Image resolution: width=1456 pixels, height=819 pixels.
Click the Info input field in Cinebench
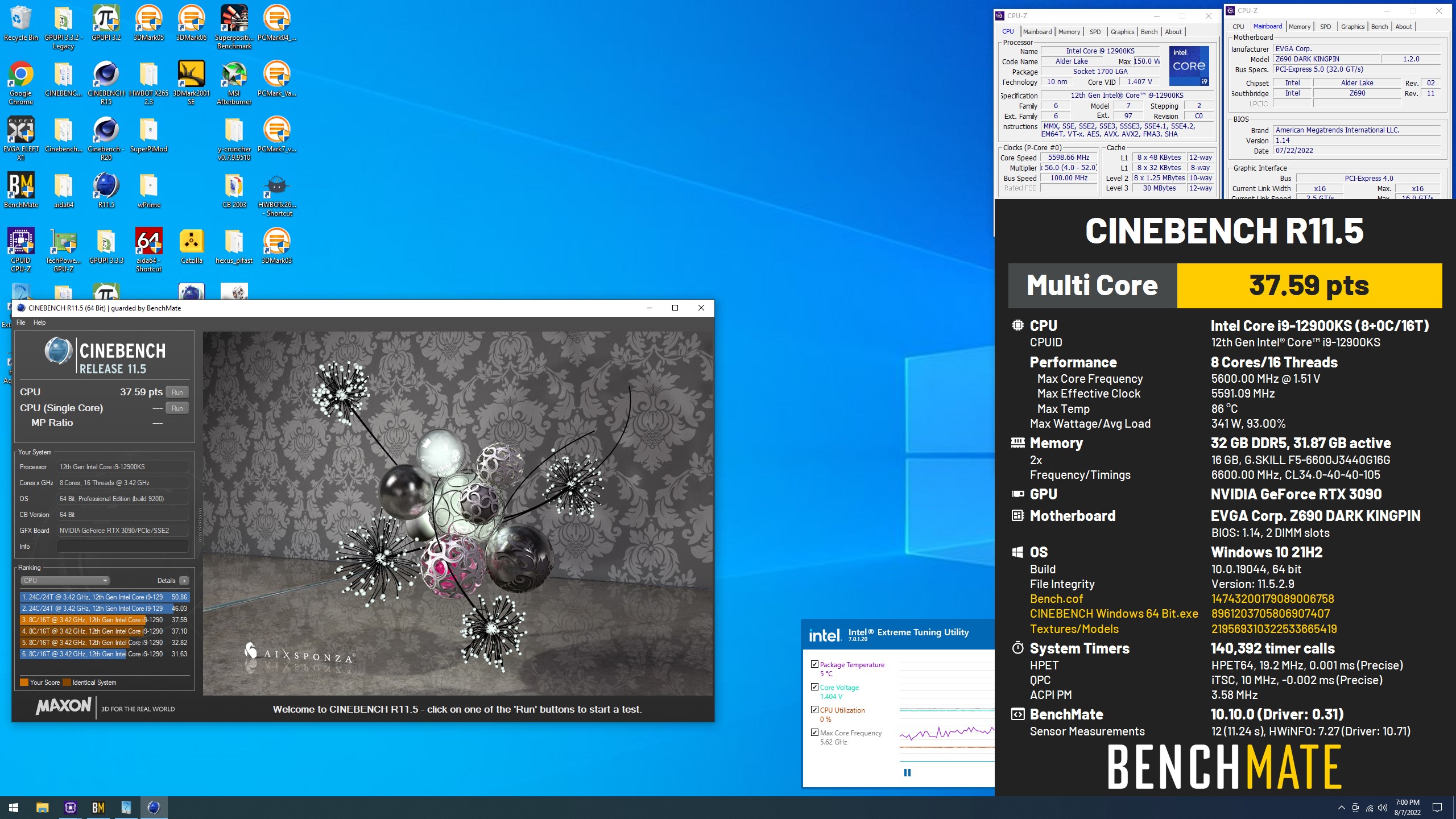pyautogui.click(x=122, y=547)
